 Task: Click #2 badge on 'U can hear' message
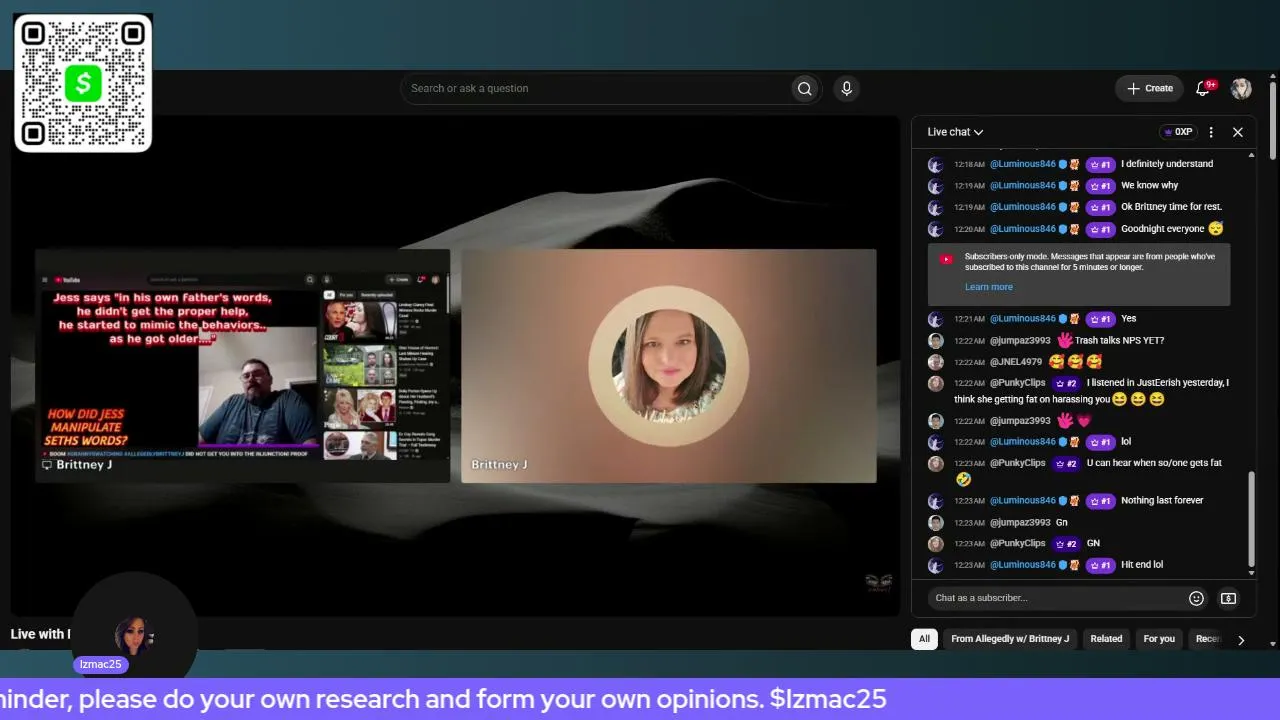(1066, 464)
